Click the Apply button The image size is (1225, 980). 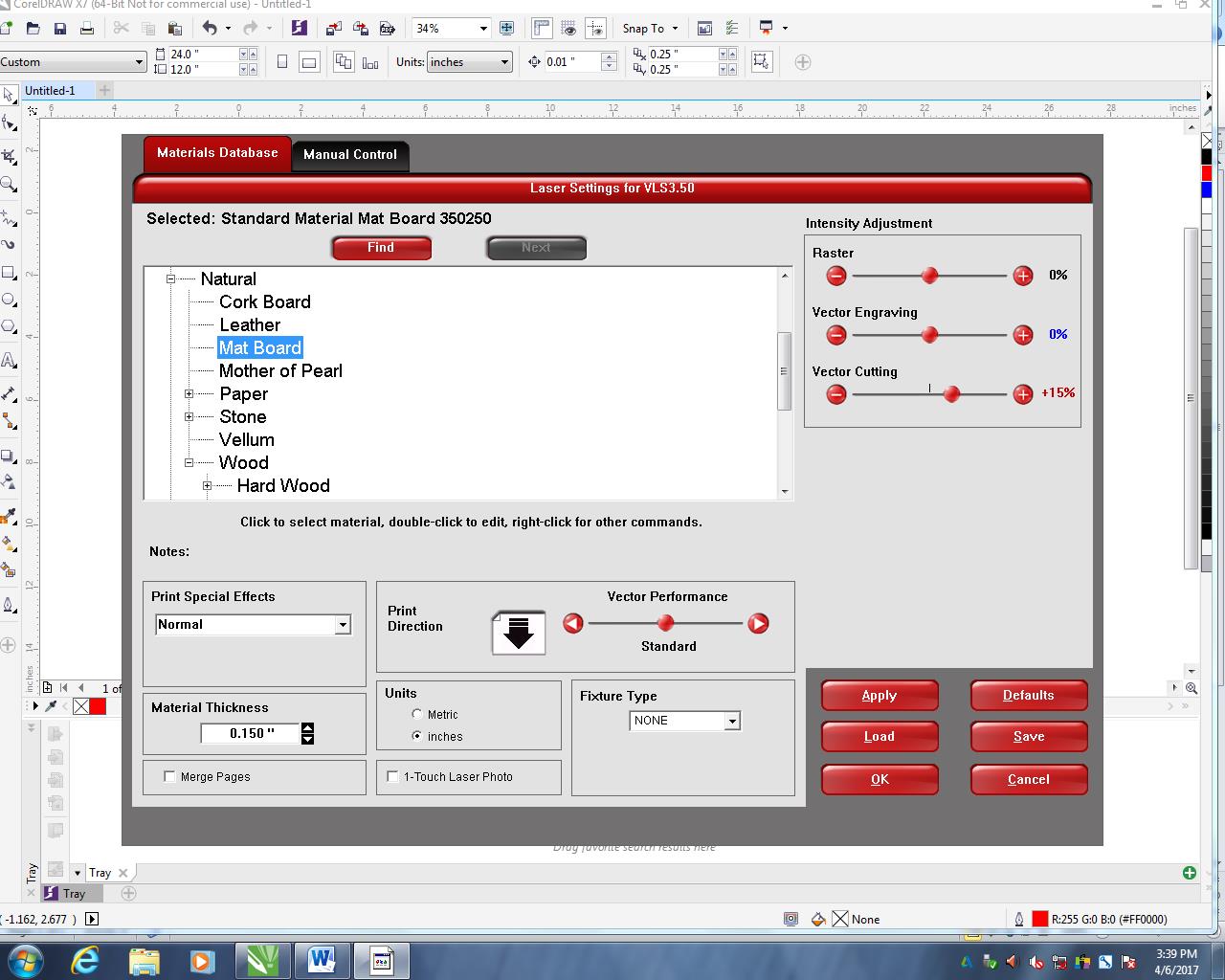pos(880,696)
